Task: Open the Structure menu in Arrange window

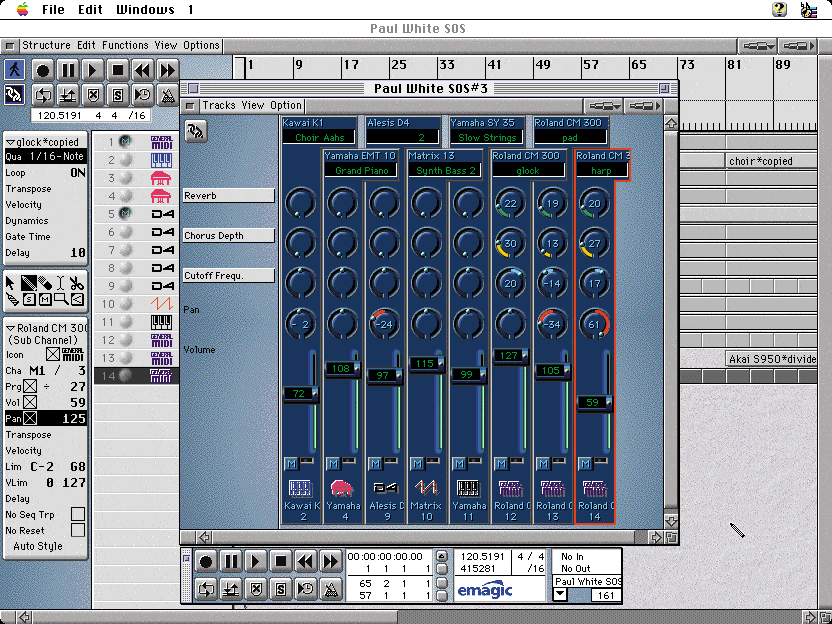Action: pos(46,45)
